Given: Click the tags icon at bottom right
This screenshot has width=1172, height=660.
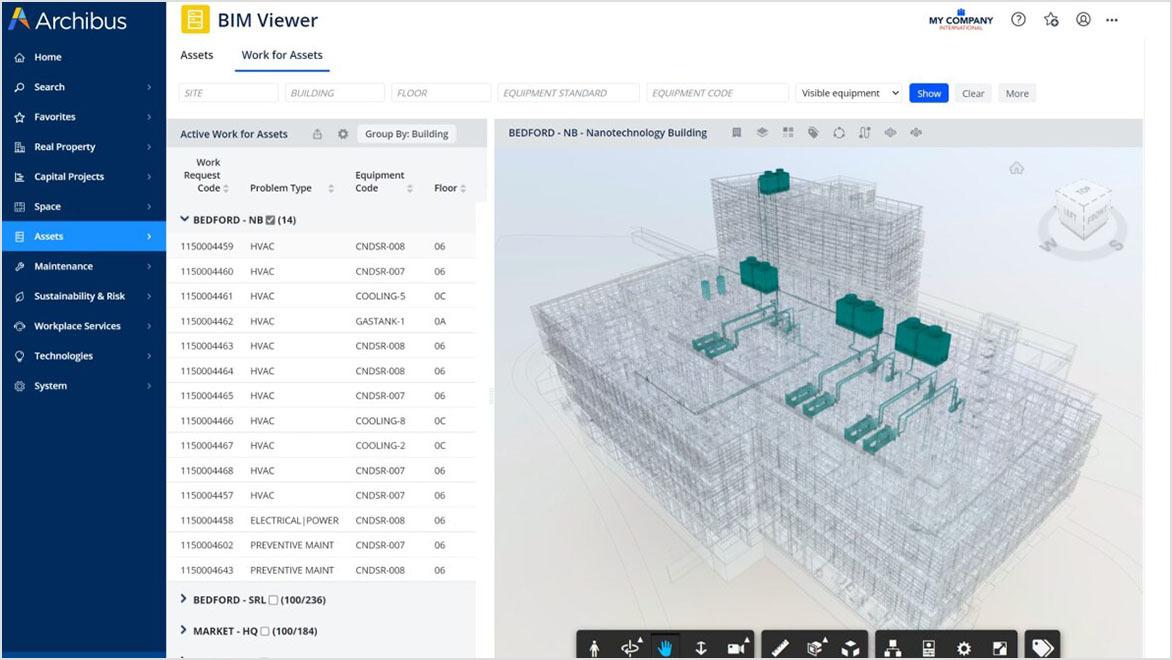Looking at the screenshot, I should pyautogui.click(x=1043, y=646).
